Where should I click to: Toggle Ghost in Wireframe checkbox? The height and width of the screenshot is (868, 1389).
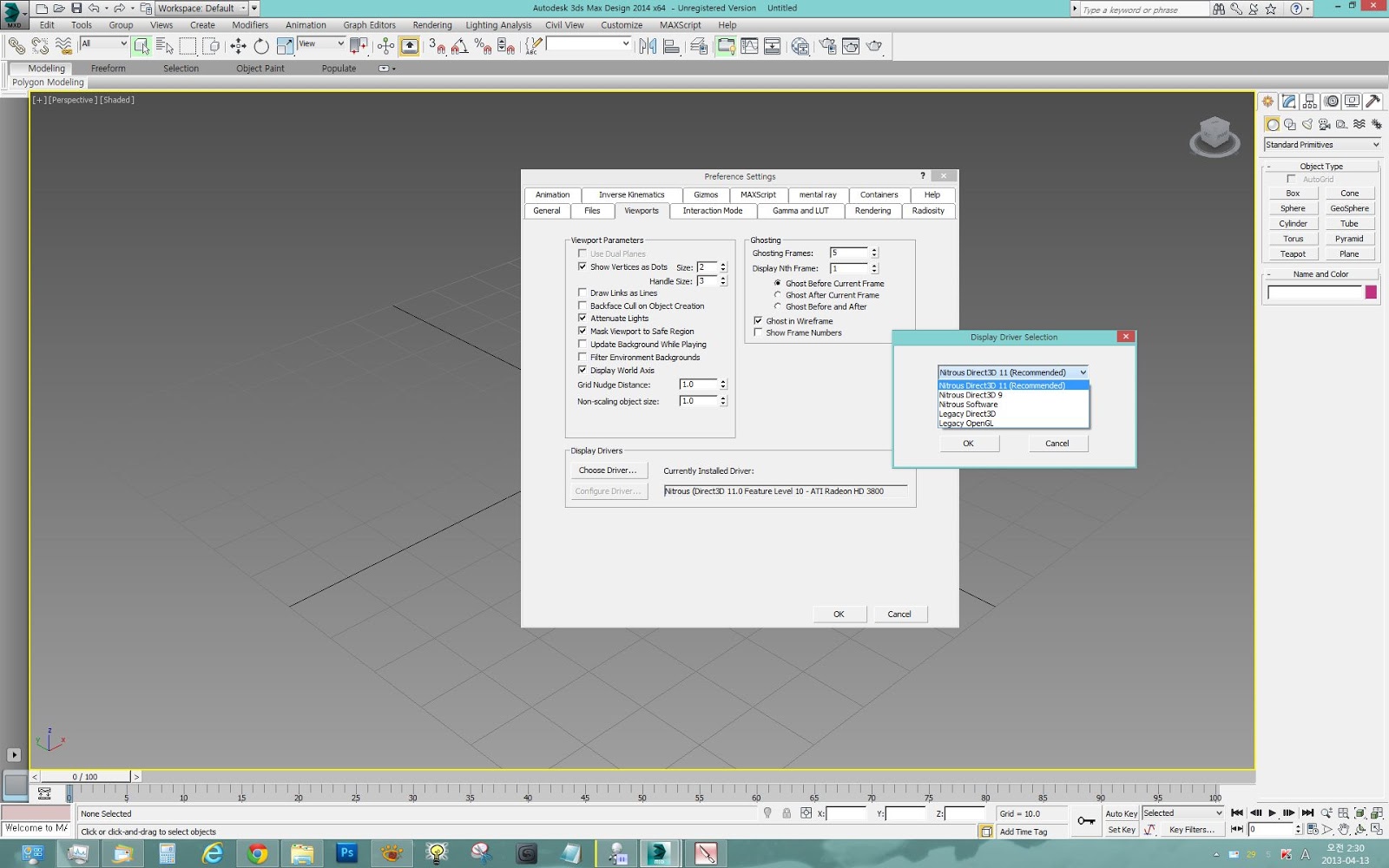(x=758, y=320)
